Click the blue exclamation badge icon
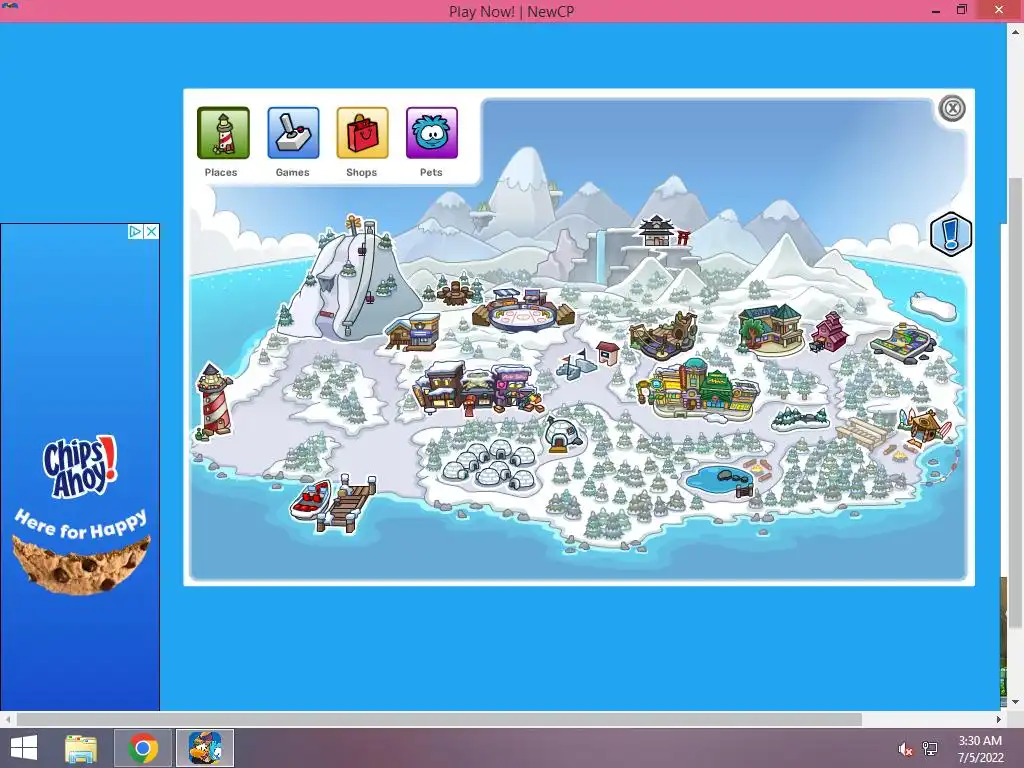The width and height of the screenshot is (1024, 768). click(x=951, y=234)
